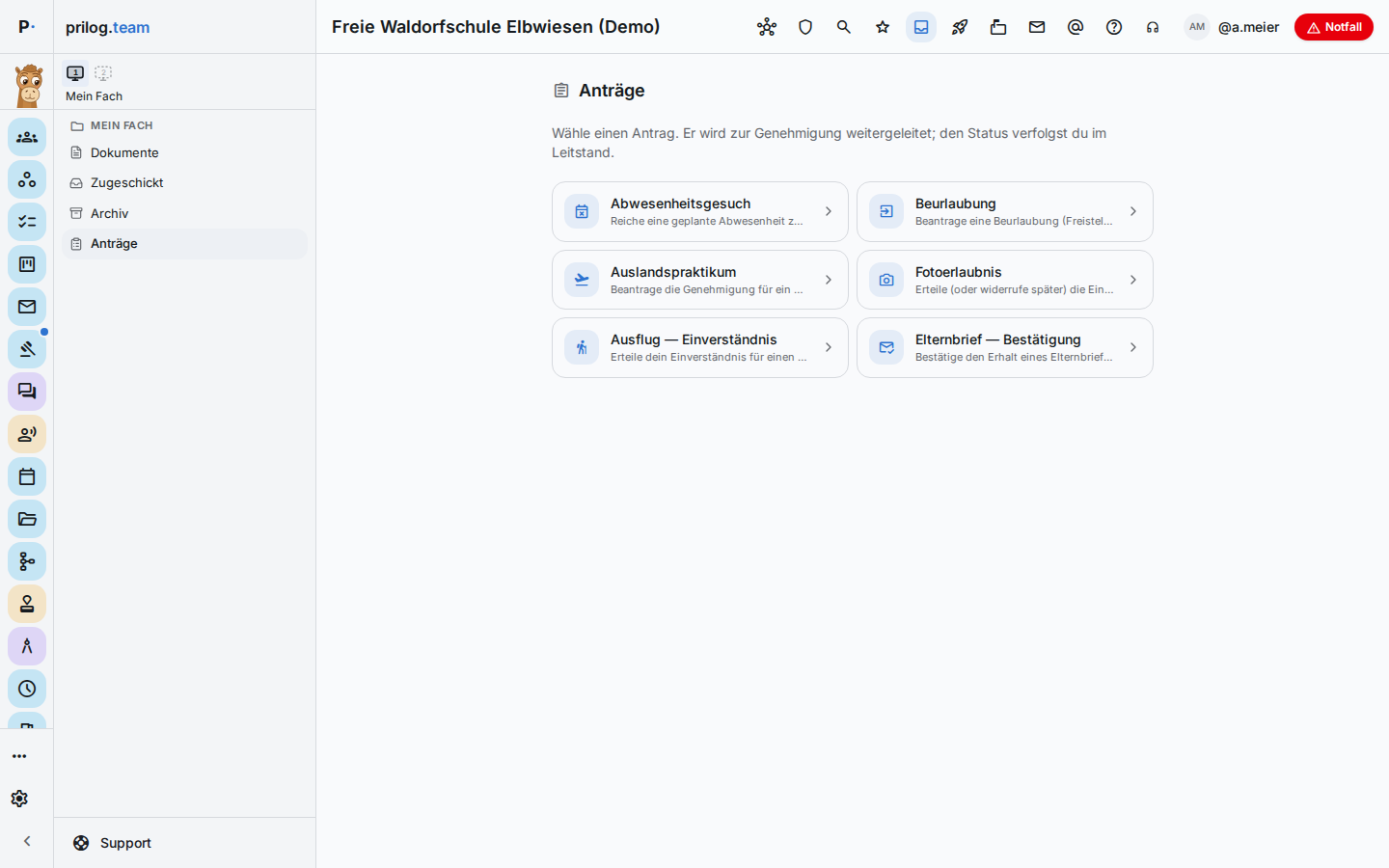
Task: Click the calendar icon in left rail
Action: pyautogui.click(x=27, y=476)
